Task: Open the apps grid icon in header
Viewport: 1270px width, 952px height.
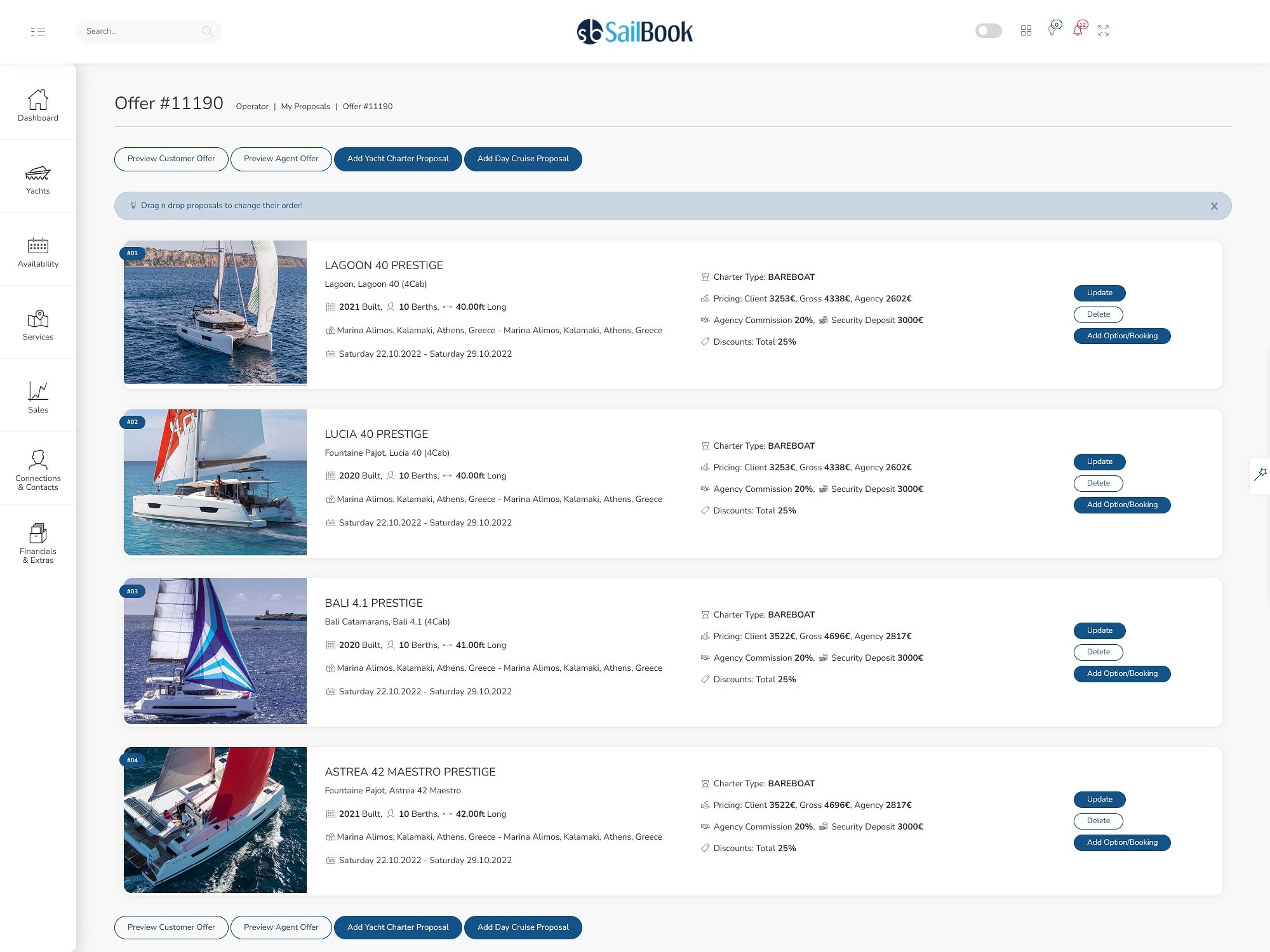Action: click(1026, 30)
